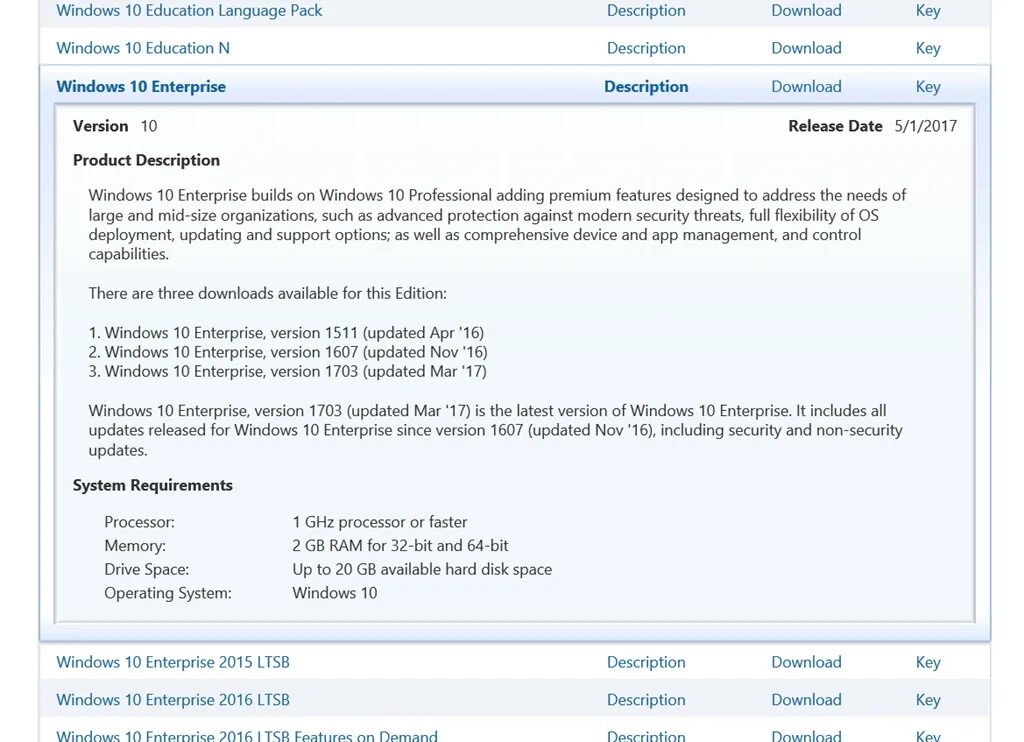Click the 'Version' label

click(101, 126)
